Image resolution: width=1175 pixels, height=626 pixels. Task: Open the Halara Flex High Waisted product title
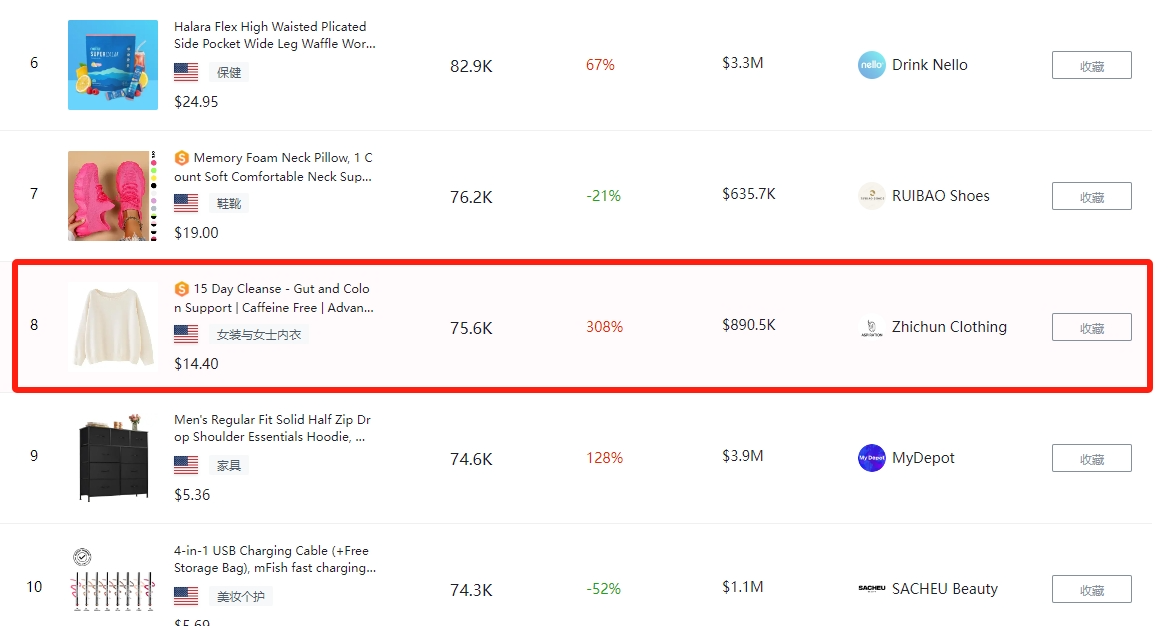click(x=273, y=35)
